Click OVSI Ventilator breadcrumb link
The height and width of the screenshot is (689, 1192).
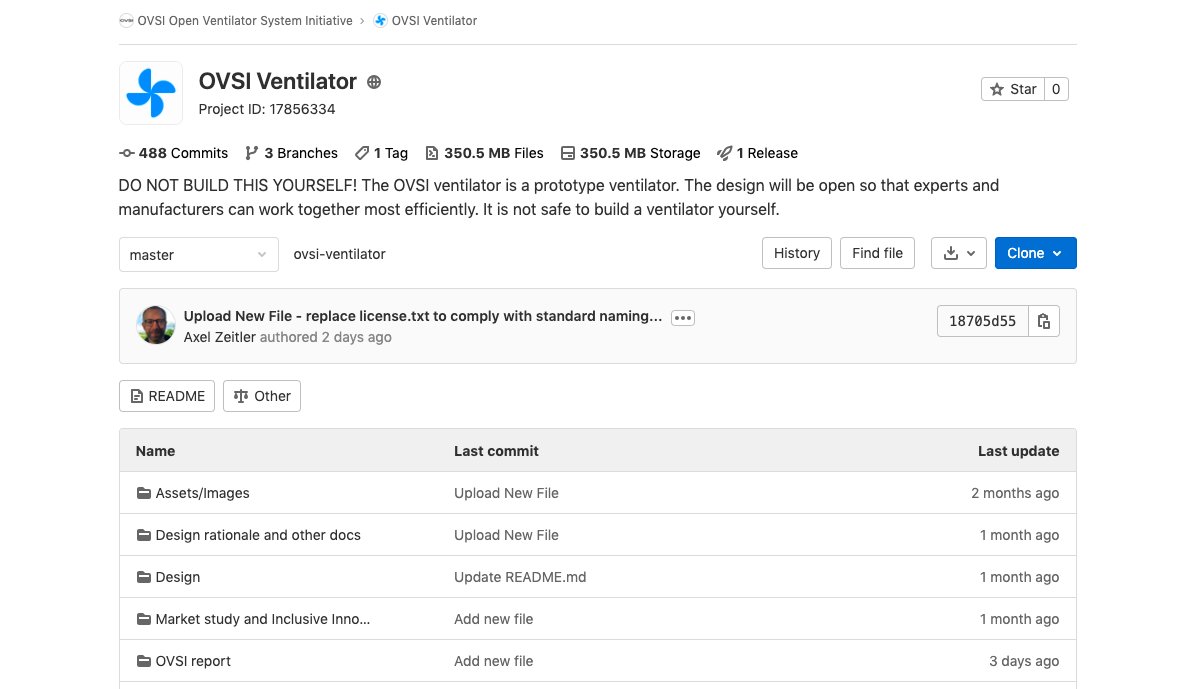(434, 21)
